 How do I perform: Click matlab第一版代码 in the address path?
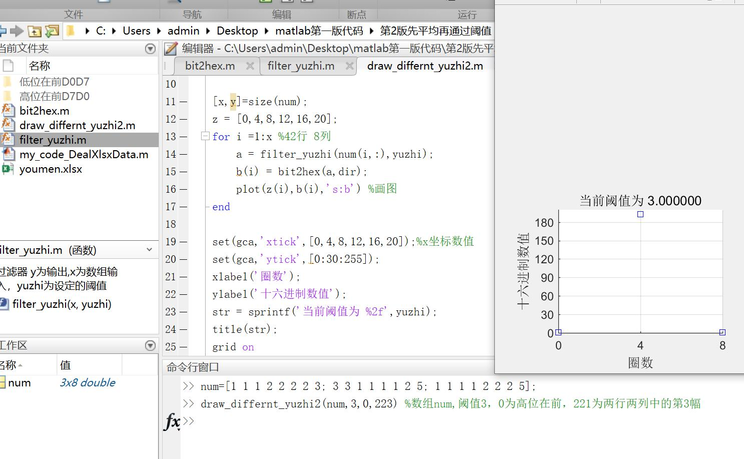pyautogui.click(x=319, y=31)
